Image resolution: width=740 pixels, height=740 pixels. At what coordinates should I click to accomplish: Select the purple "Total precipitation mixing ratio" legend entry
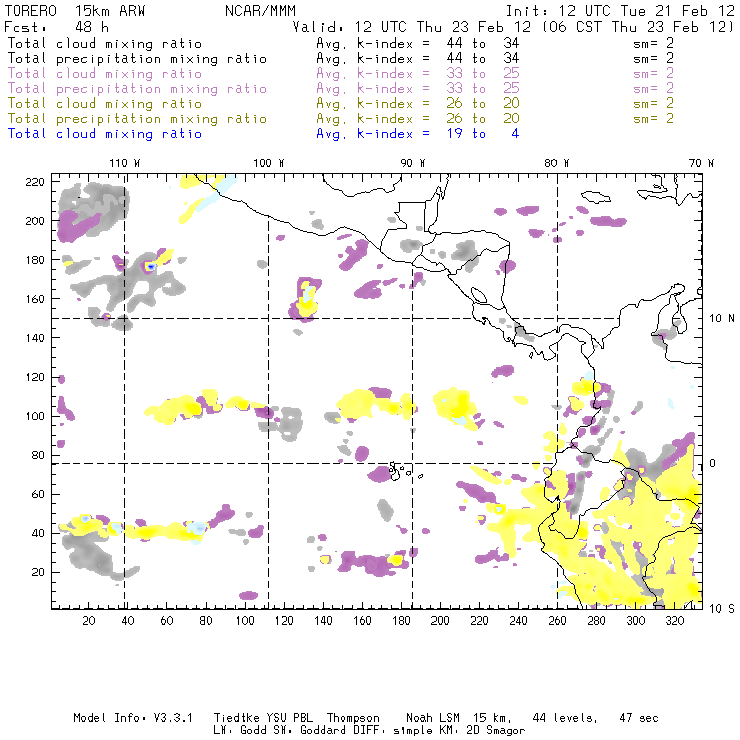pos(137,89)
